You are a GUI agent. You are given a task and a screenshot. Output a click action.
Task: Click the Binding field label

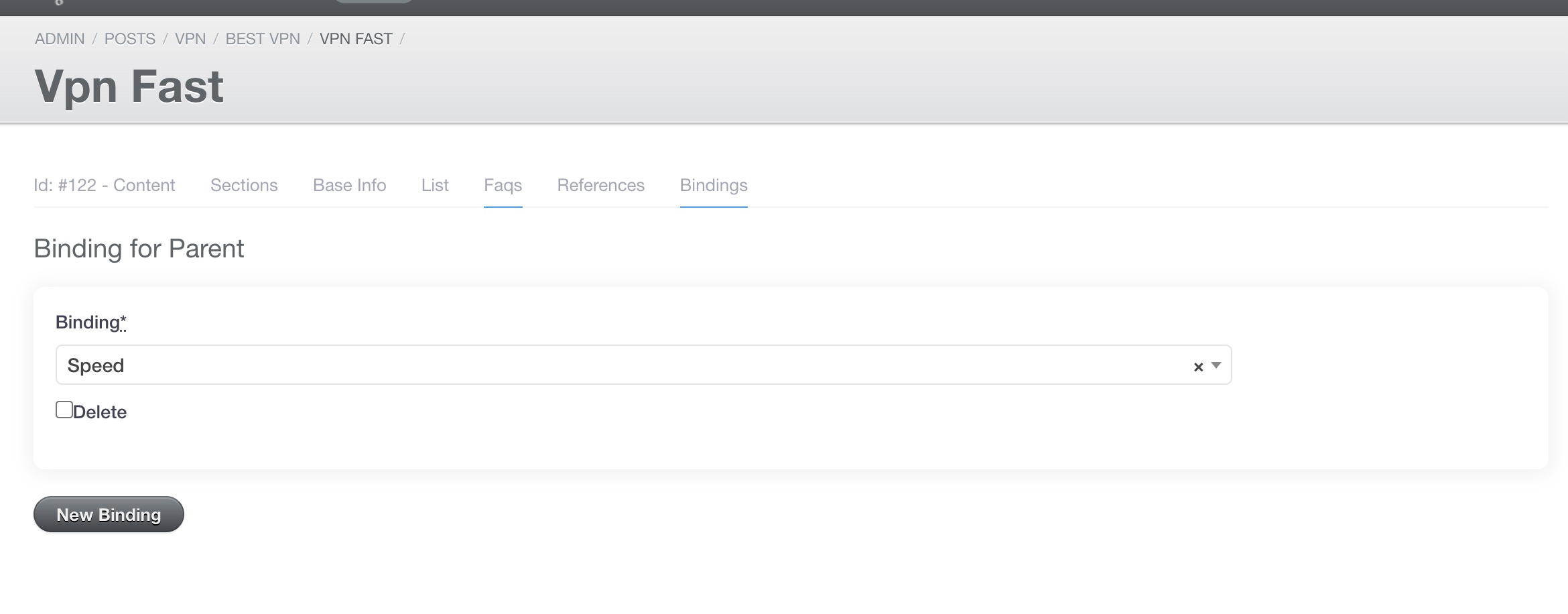pyautogui.click(x=90, y=322)
